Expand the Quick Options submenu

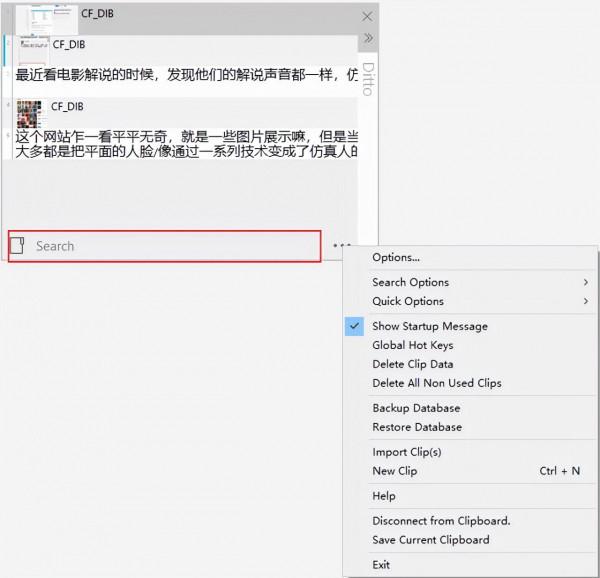tap(470, 301)
